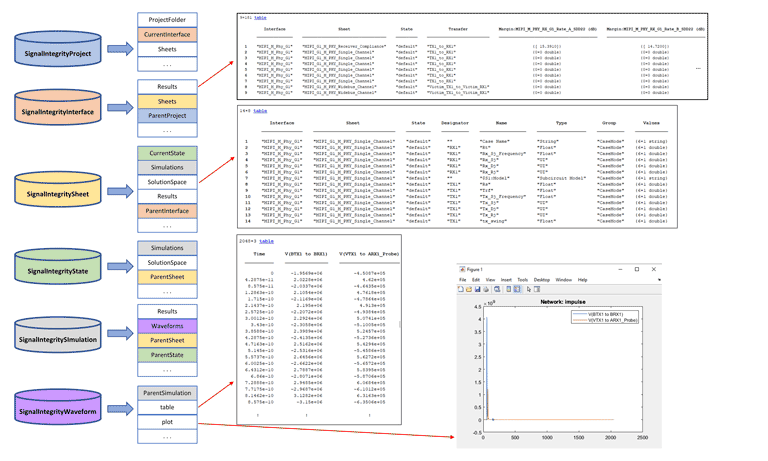768x461 pixels.
Task: Click the Open File folder icon
Action: [x=470, y=289]
